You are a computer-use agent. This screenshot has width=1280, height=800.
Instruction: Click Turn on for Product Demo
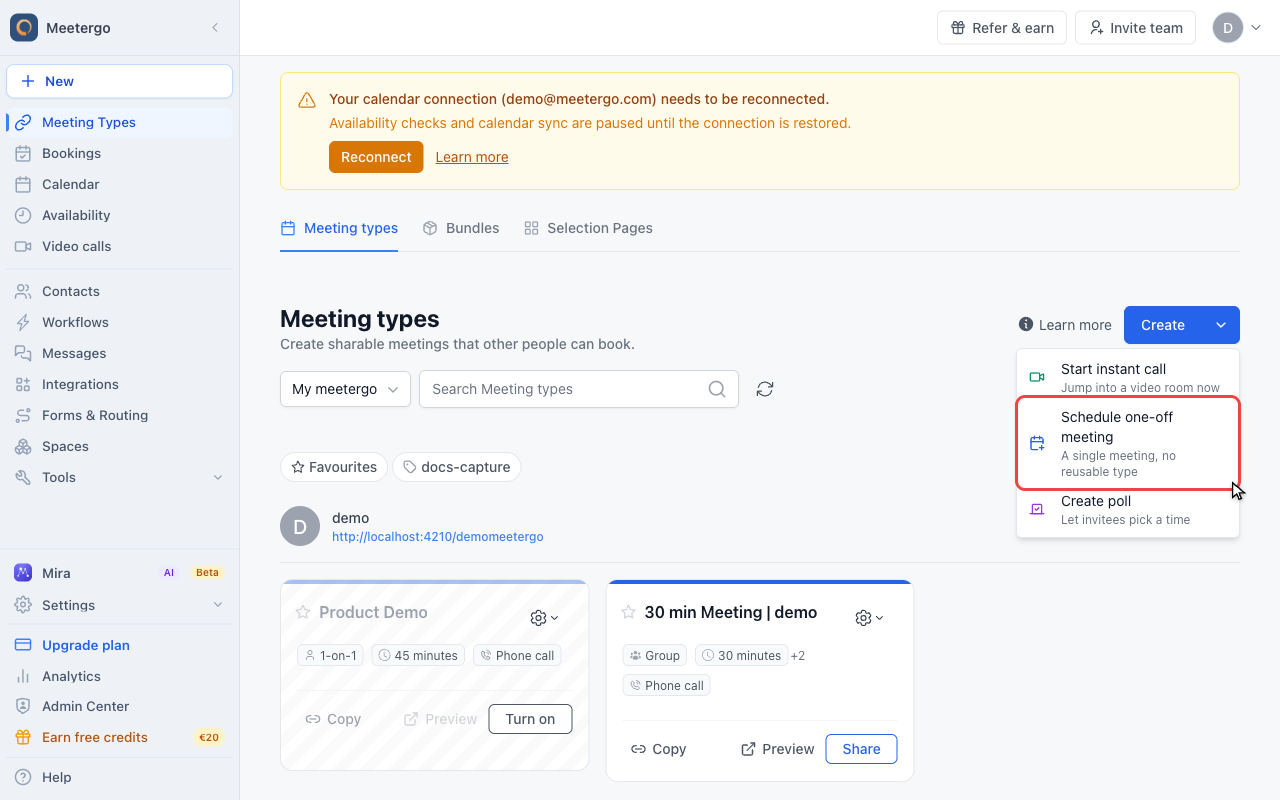pyautogui.click(x=530, y=719)
